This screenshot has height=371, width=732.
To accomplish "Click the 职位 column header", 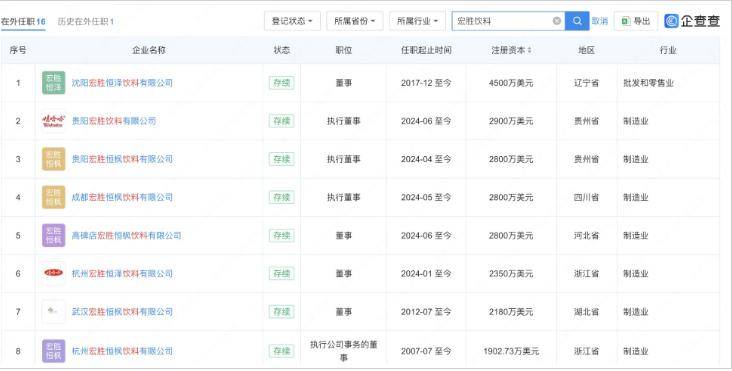I will (344, 50).
